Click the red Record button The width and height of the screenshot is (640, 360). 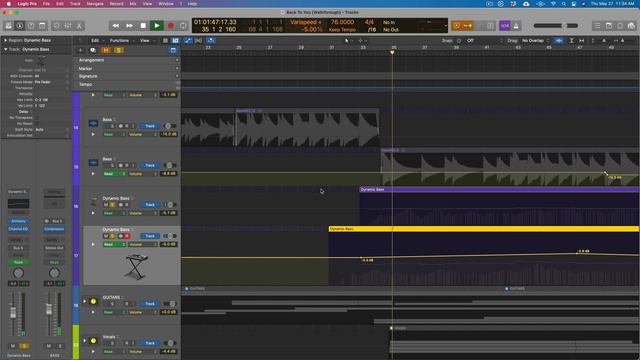pyautogui.click(x=171, y=26)
